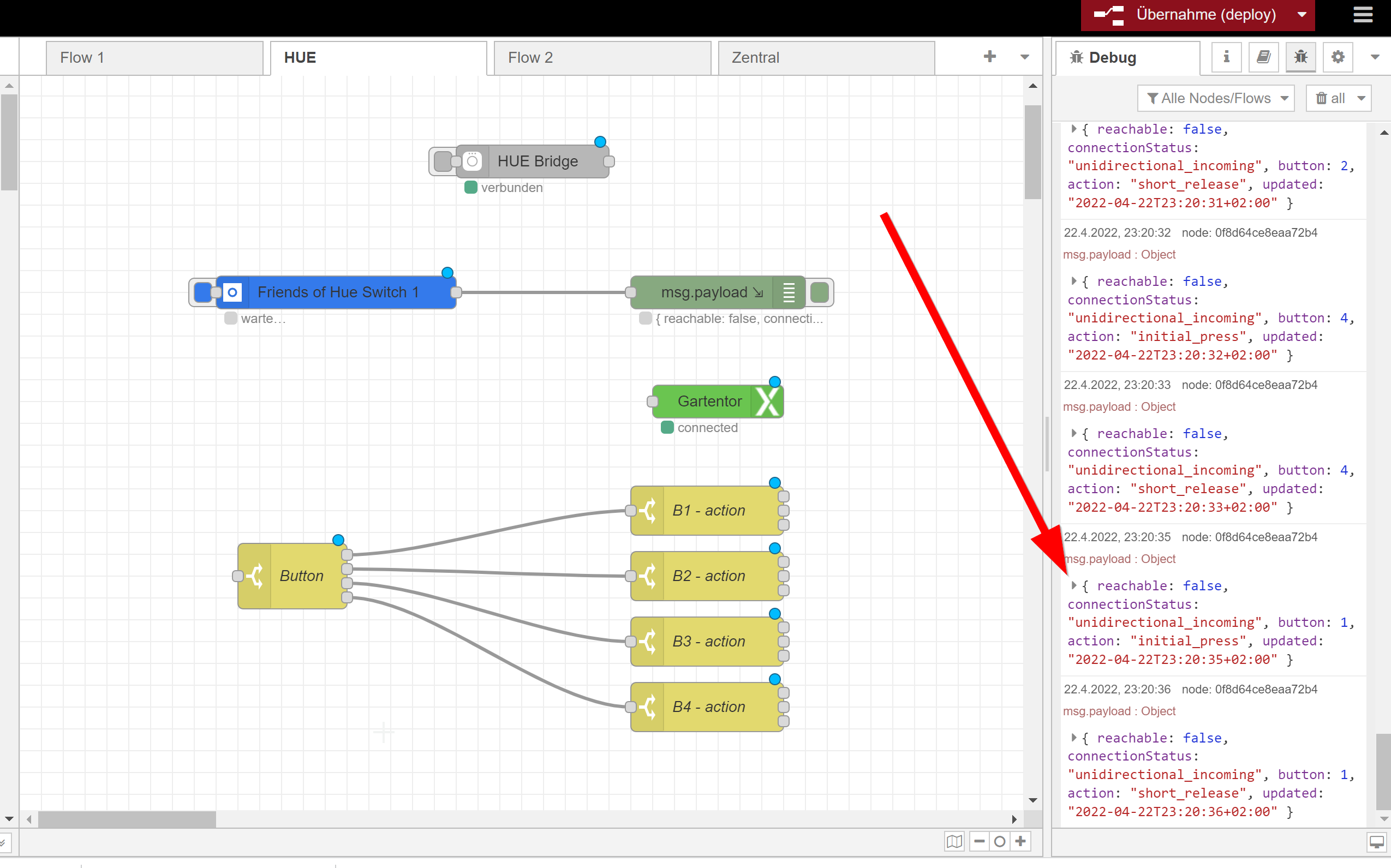
Task: Open the hamburger main menu
Action: point(1363,14)
